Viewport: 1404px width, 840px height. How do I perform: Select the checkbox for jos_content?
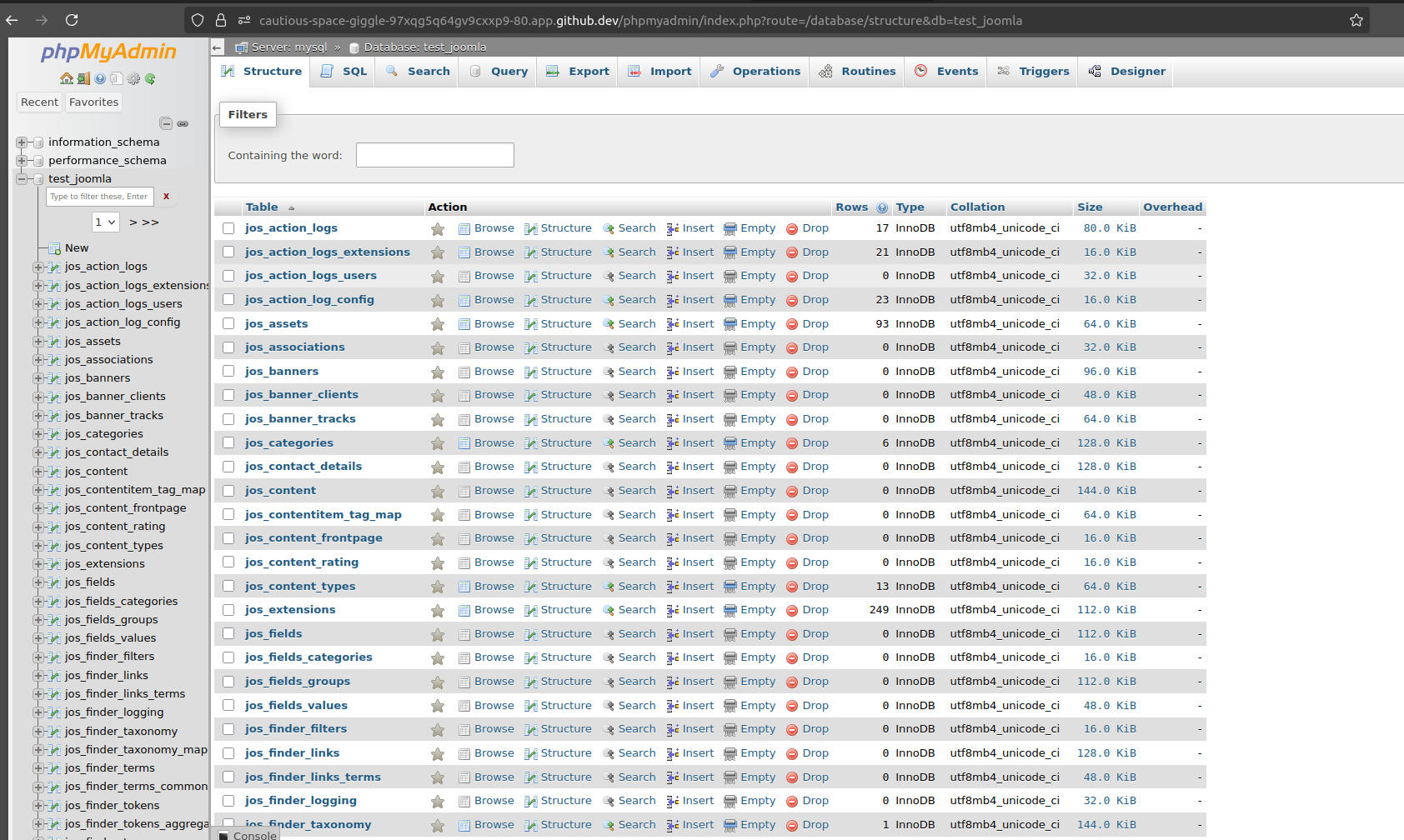228,490
